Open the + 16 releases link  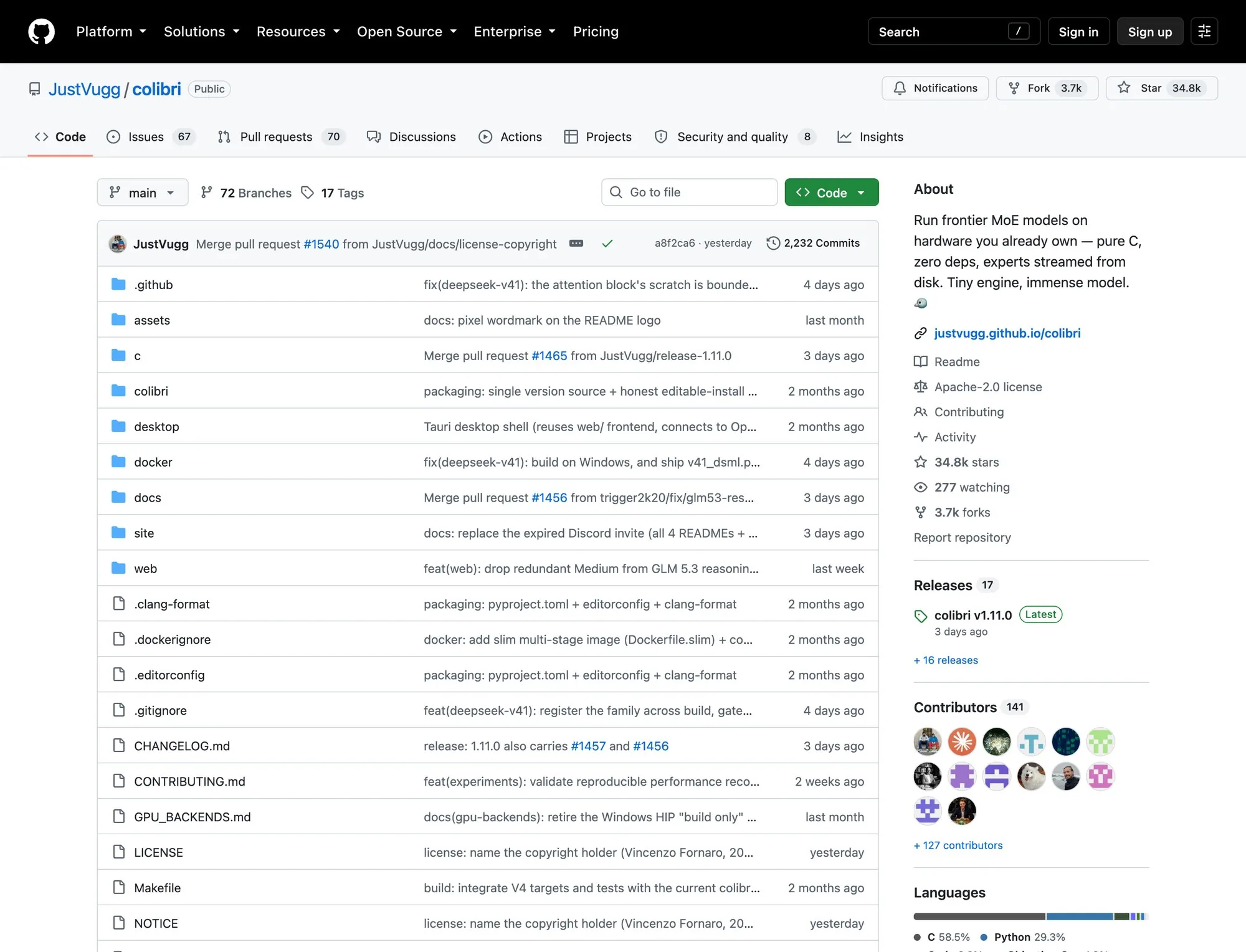(946, 660)
